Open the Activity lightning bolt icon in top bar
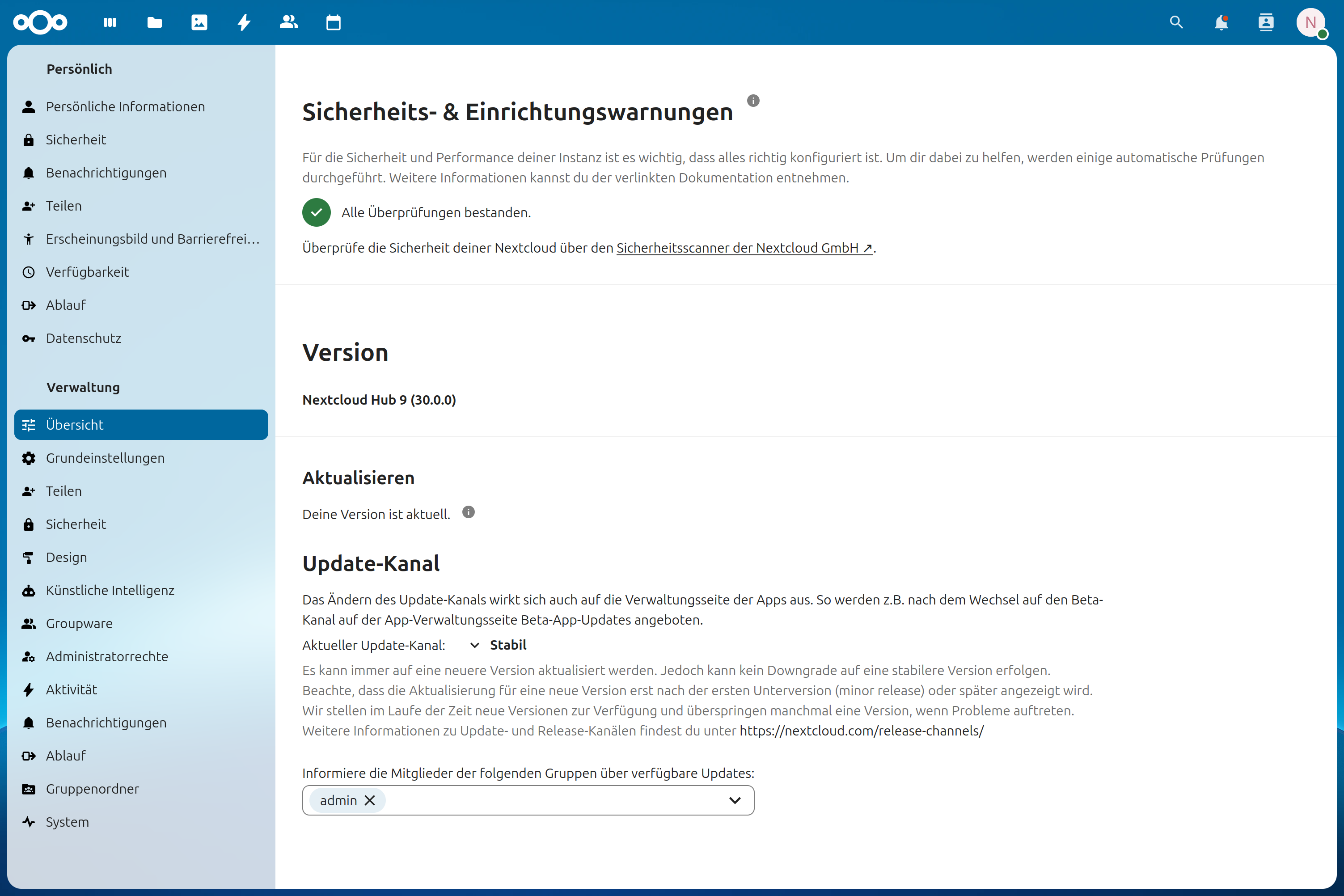This screenshot has width=1344, height=896. (x=244, y=22)
